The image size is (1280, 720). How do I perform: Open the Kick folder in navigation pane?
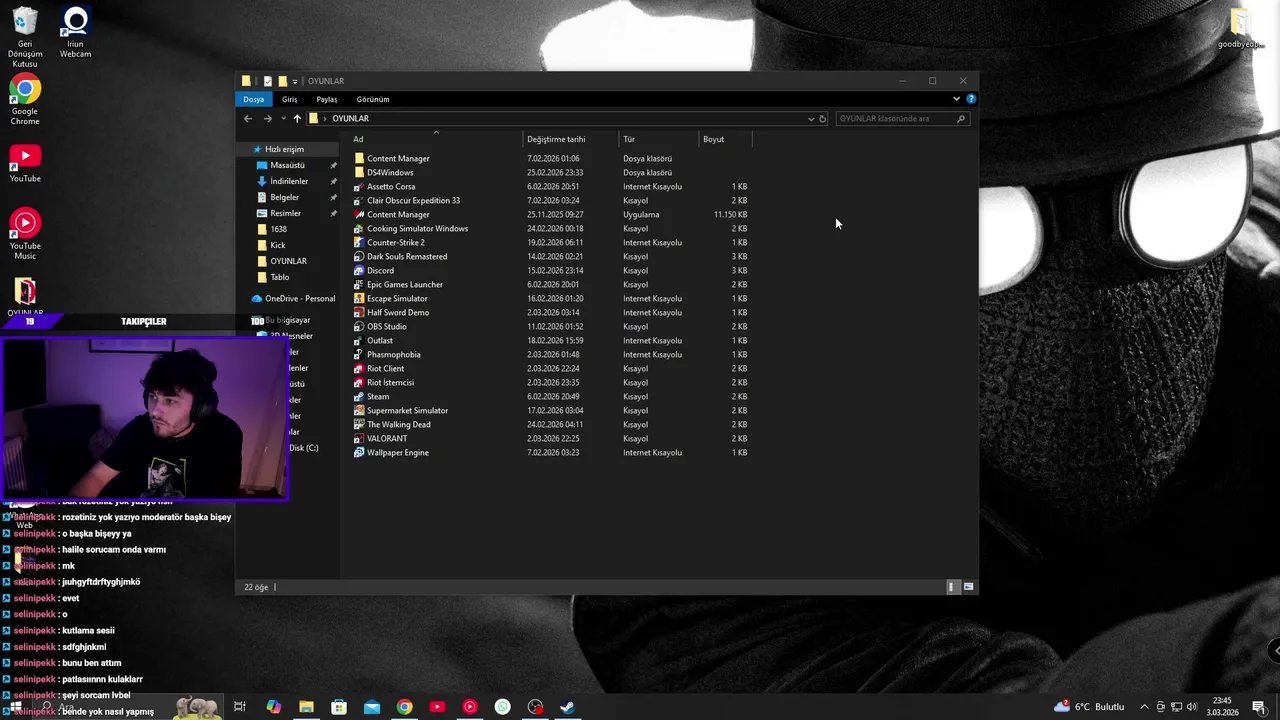(278, 245)
